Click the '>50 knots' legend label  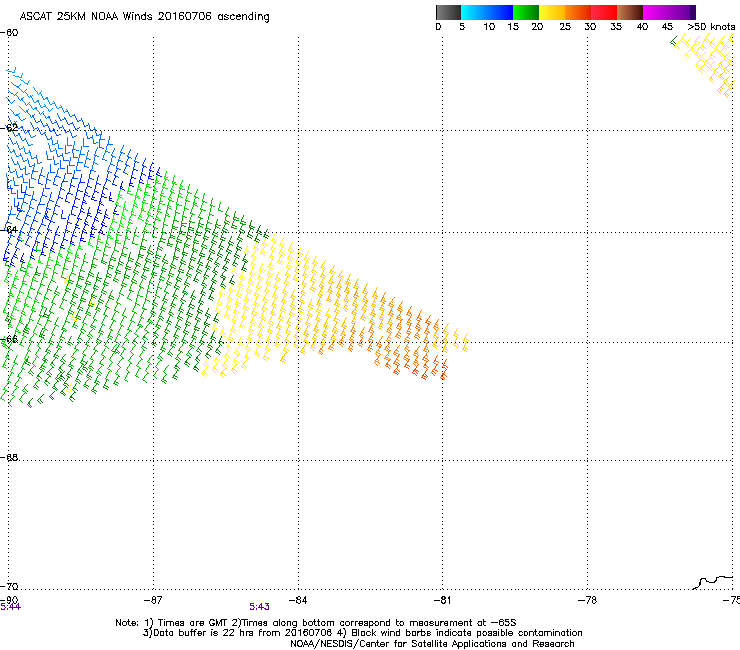(x=711, y=27)
